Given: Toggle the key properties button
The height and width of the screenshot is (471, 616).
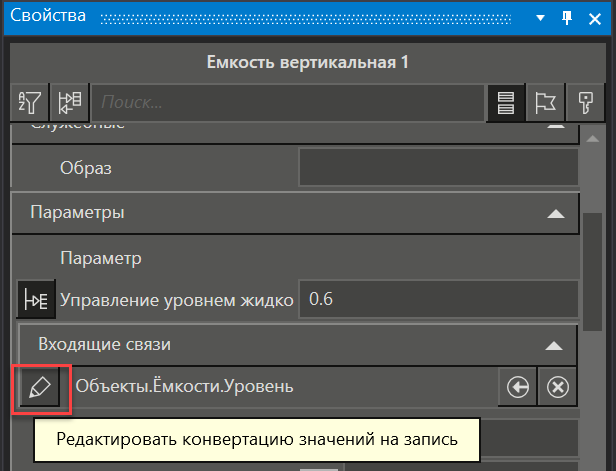Looking at the screenshot, I should pos(582,102).
